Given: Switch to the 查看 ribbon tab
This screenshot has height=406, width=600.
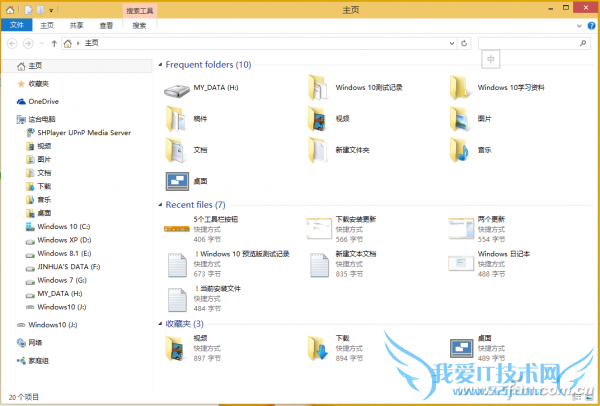Looking at the screenshot, I should 106,26.
